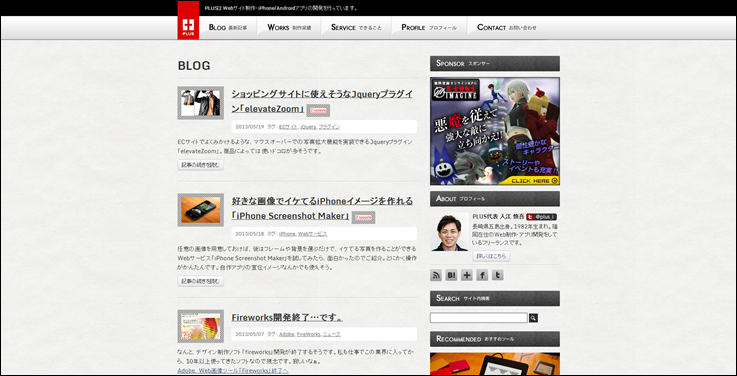Image resolution: width=737 pixels, height=376 pixels.
Task: Click 記事の続きを読む under elevateZoom post
Action: [x=201, y=165]
